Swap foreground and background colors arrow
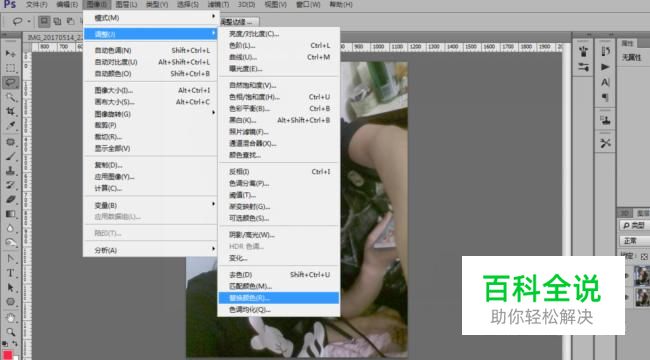The image size is (650, 360). tap(15, 344)
